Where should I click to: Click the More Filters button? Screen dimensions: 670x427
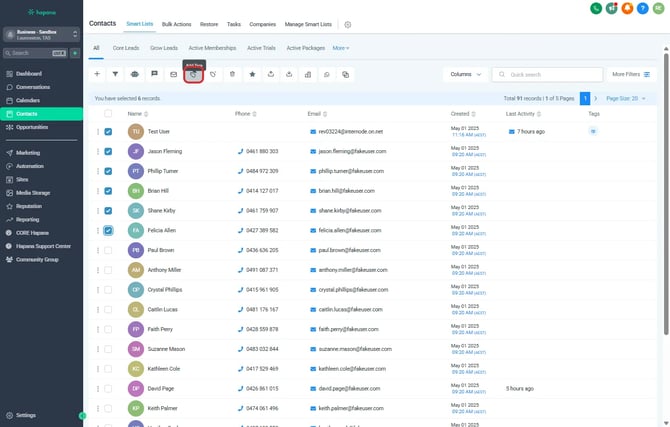coord(631,74)
